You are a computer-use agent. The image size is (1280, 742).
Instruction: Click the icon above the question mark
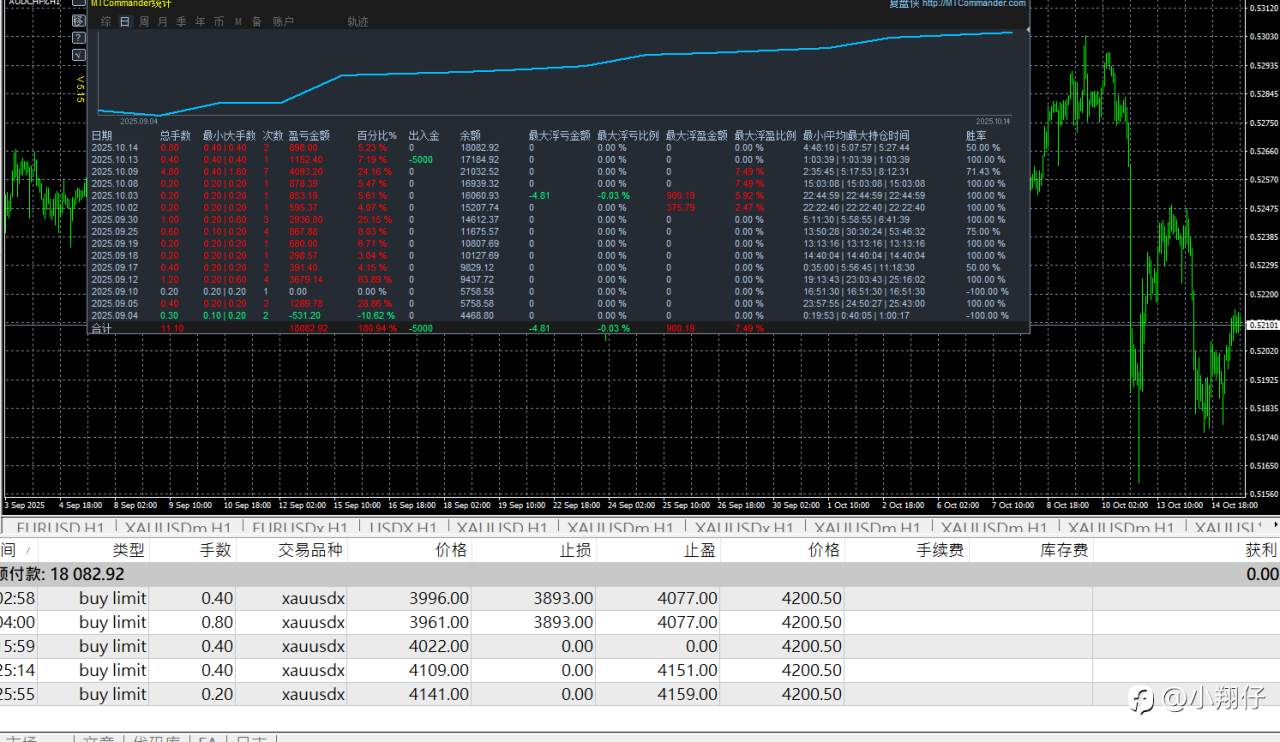[79, 20]
